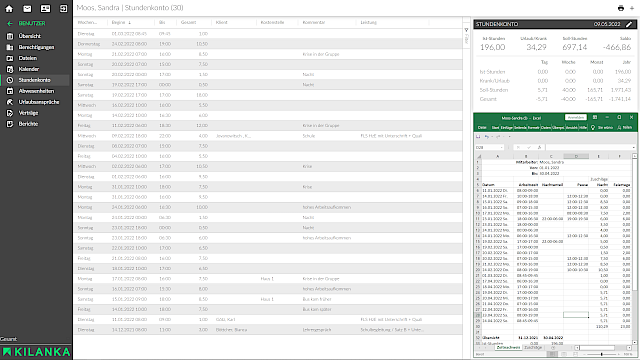640x360 pixels.
Task: Edit the Stundenkonto panel with the pencil icon
Action: 629,24
